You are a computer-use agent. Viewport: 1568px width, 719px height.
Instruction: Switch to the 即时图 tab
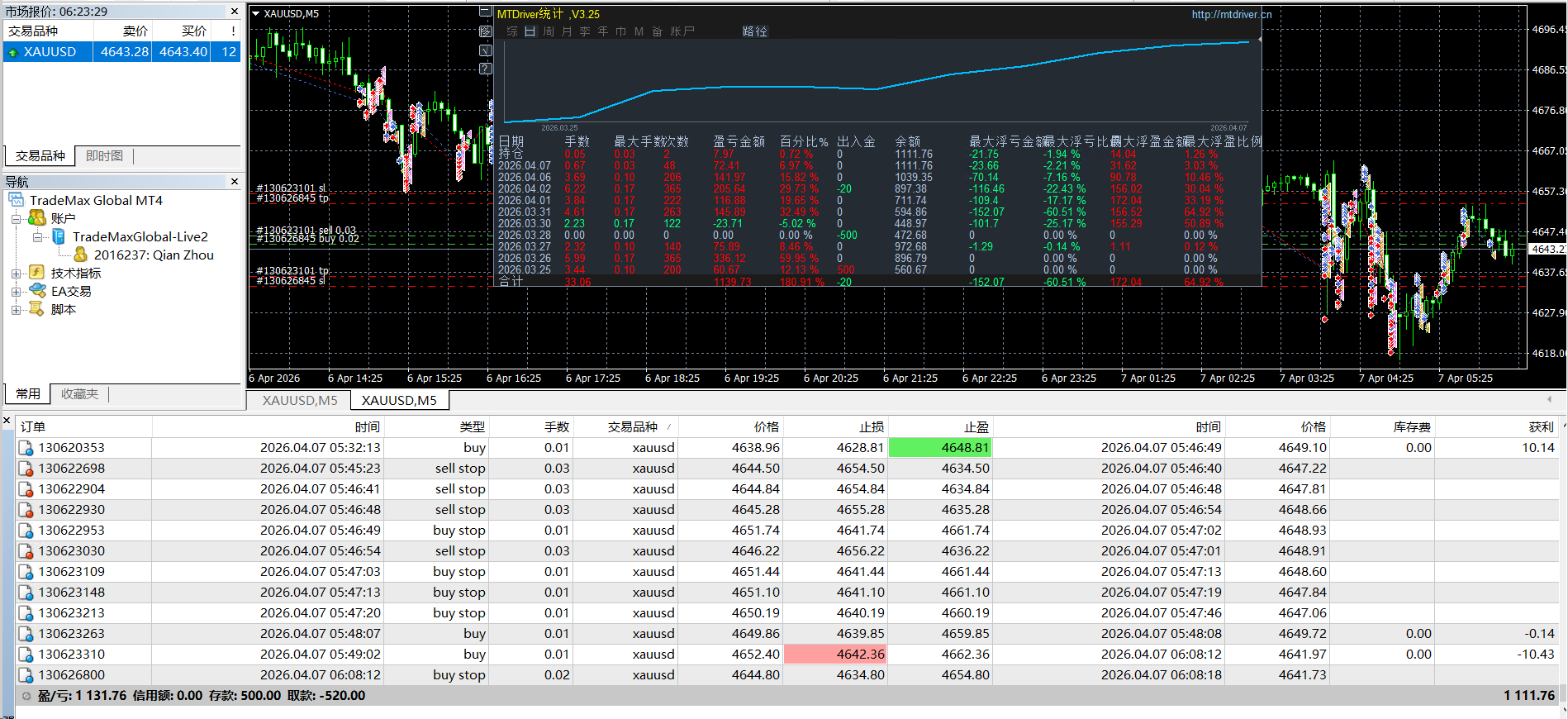(104, 155)
